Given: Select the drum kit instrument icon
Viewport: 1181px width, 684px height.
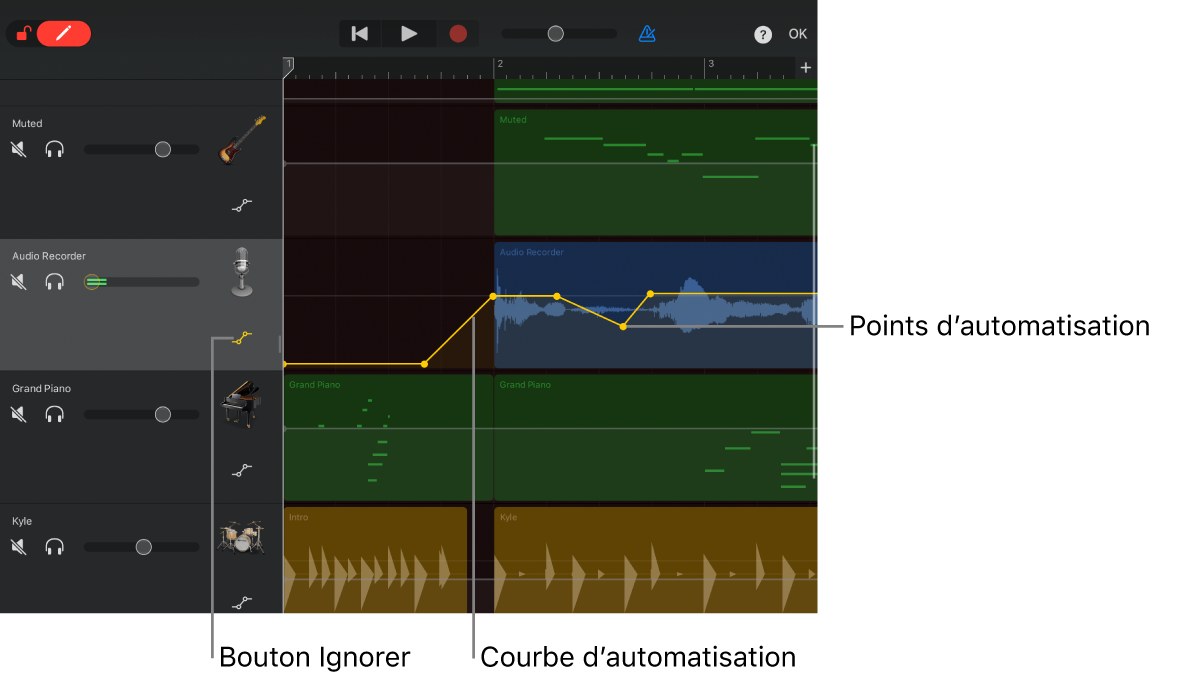Looking at the screenshot, I should (x=242, y=537).
